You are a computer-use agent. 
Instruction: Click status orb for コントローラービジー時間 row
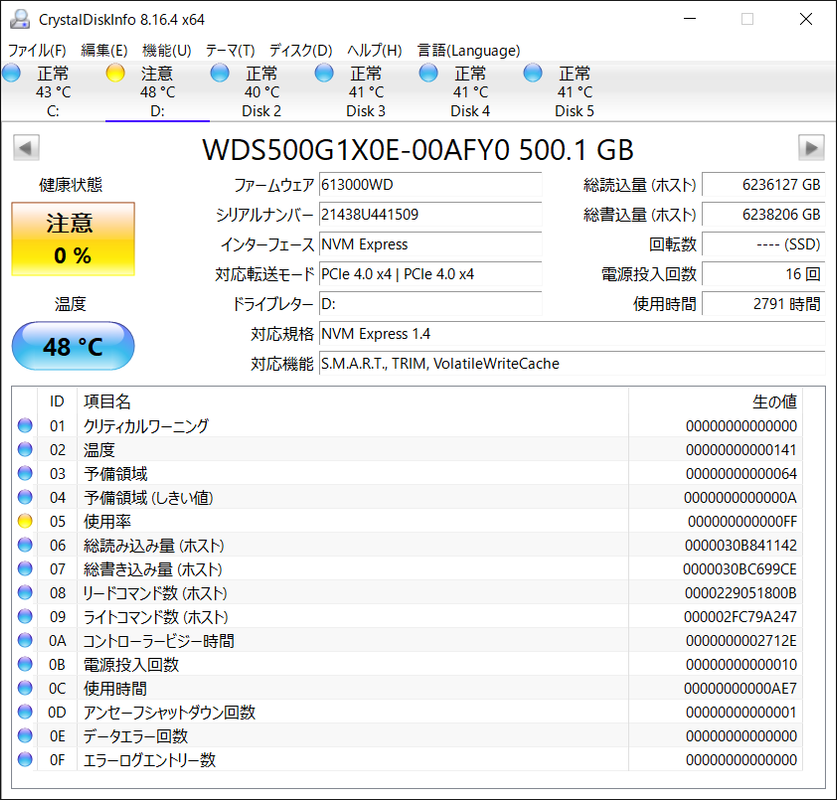tap(25, 640)
